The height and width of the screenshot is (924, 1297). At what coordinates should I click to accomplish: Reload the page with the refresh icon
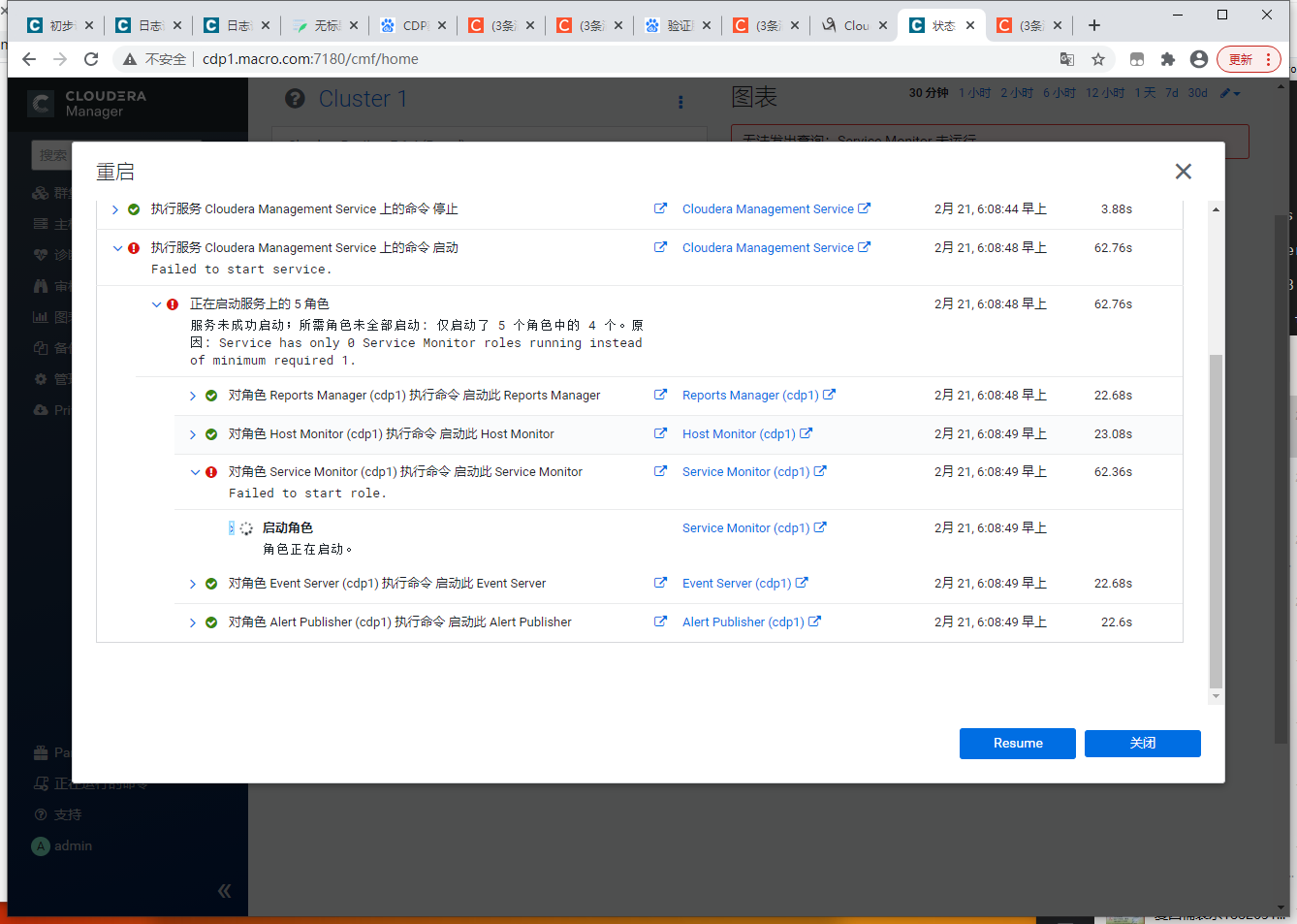coord(91,59)
